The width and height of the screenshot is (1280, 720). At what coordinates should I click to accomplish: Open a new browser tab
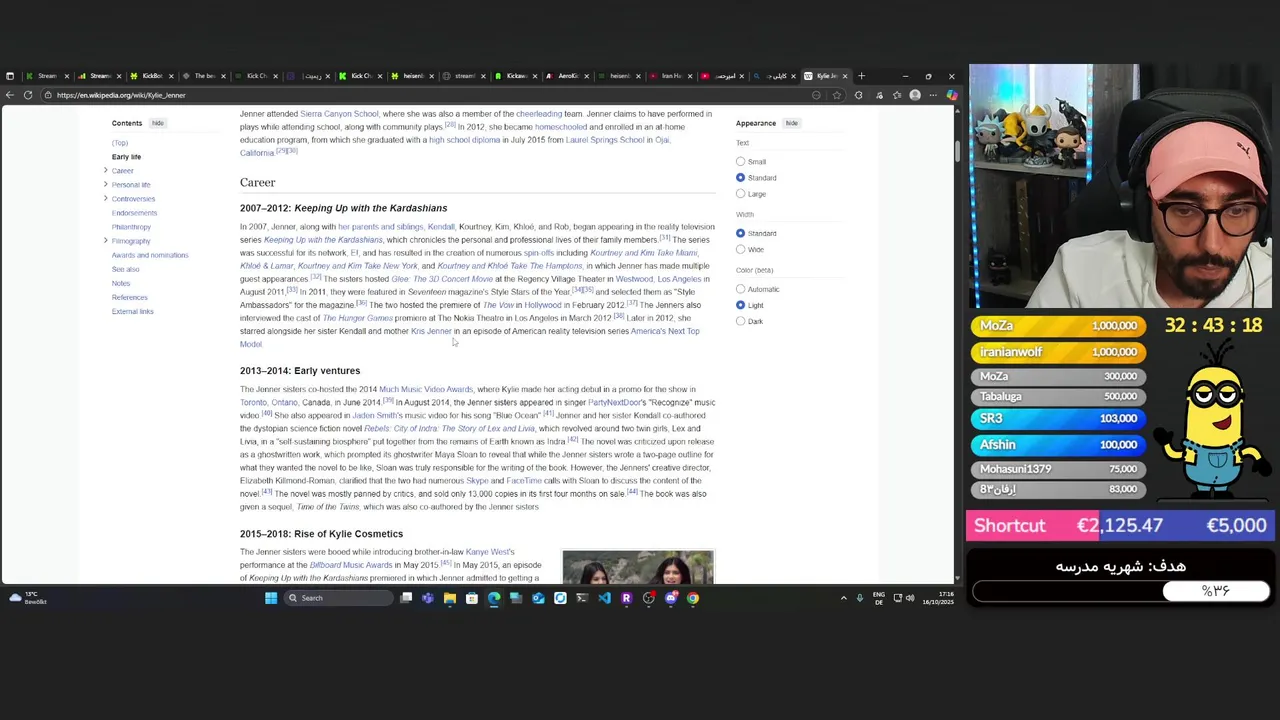(861, 76)
